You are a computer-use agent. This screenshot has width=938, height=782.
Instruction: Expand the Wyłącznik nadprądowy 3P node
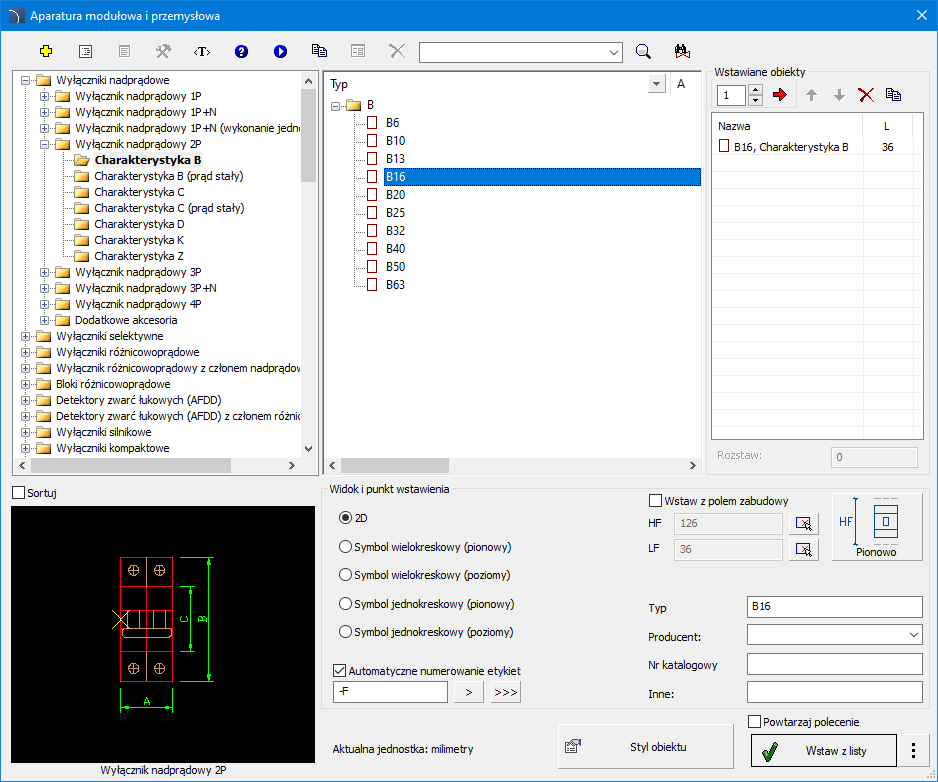pos(45,272)
